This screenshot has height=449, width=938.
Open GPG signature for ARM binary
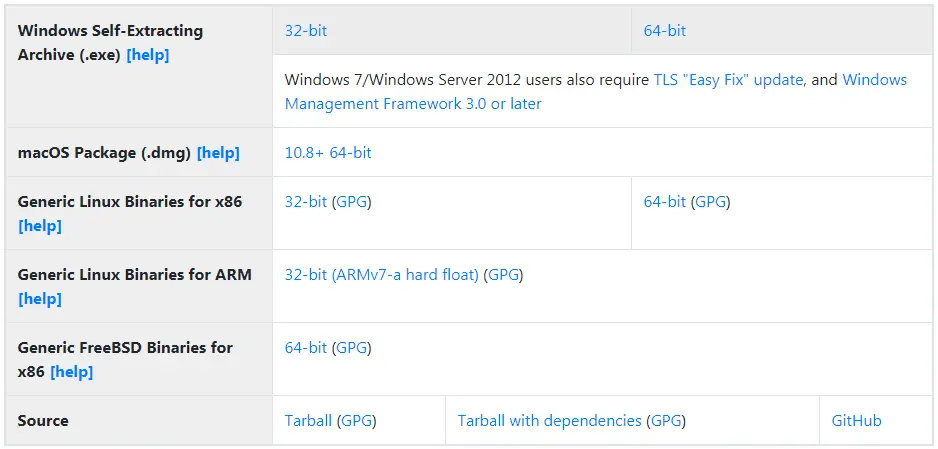point(504,275)
